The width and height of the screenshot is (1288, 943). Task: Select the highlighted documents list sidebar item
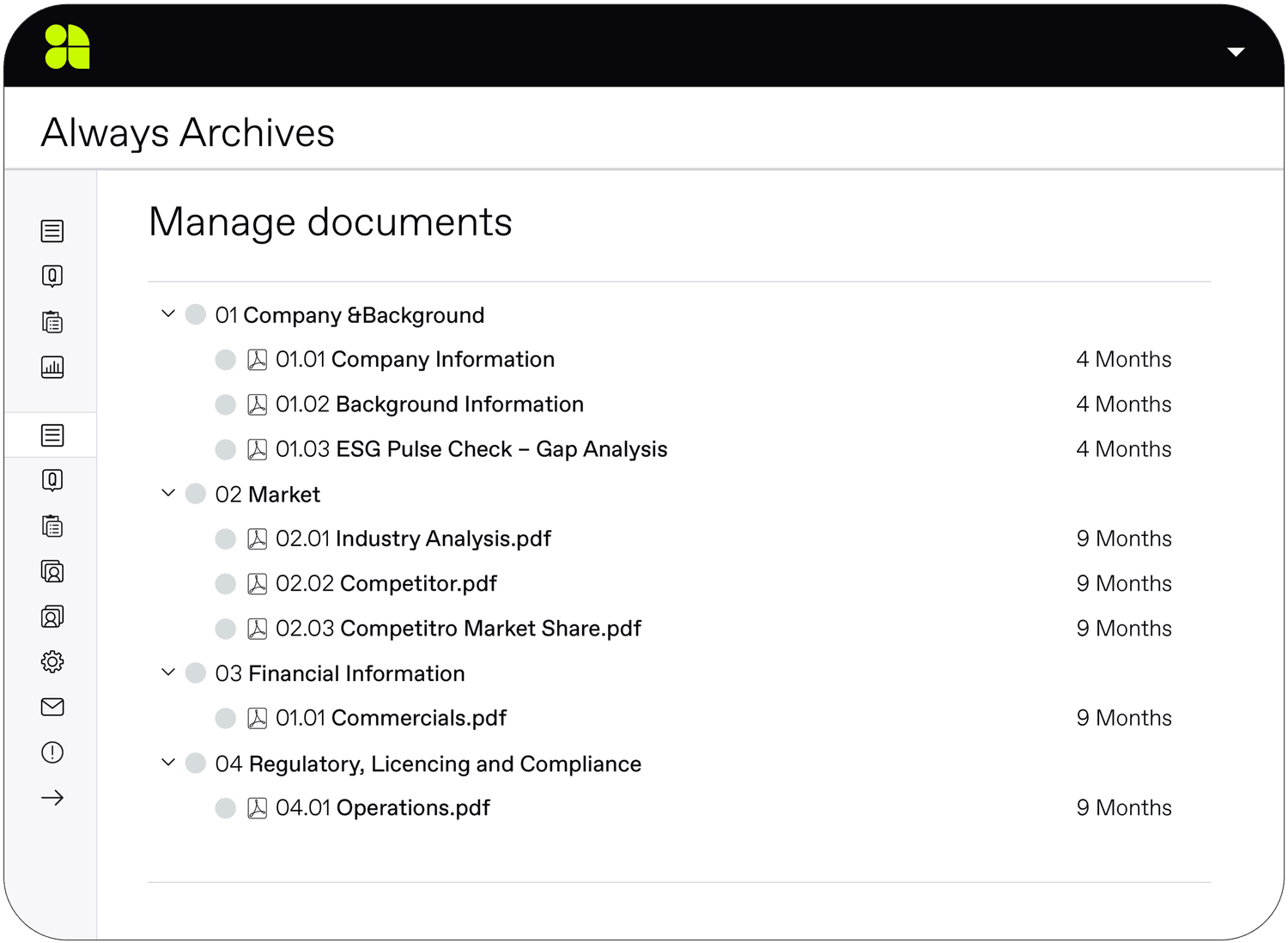pyautogui.click(x=52, y=435)
